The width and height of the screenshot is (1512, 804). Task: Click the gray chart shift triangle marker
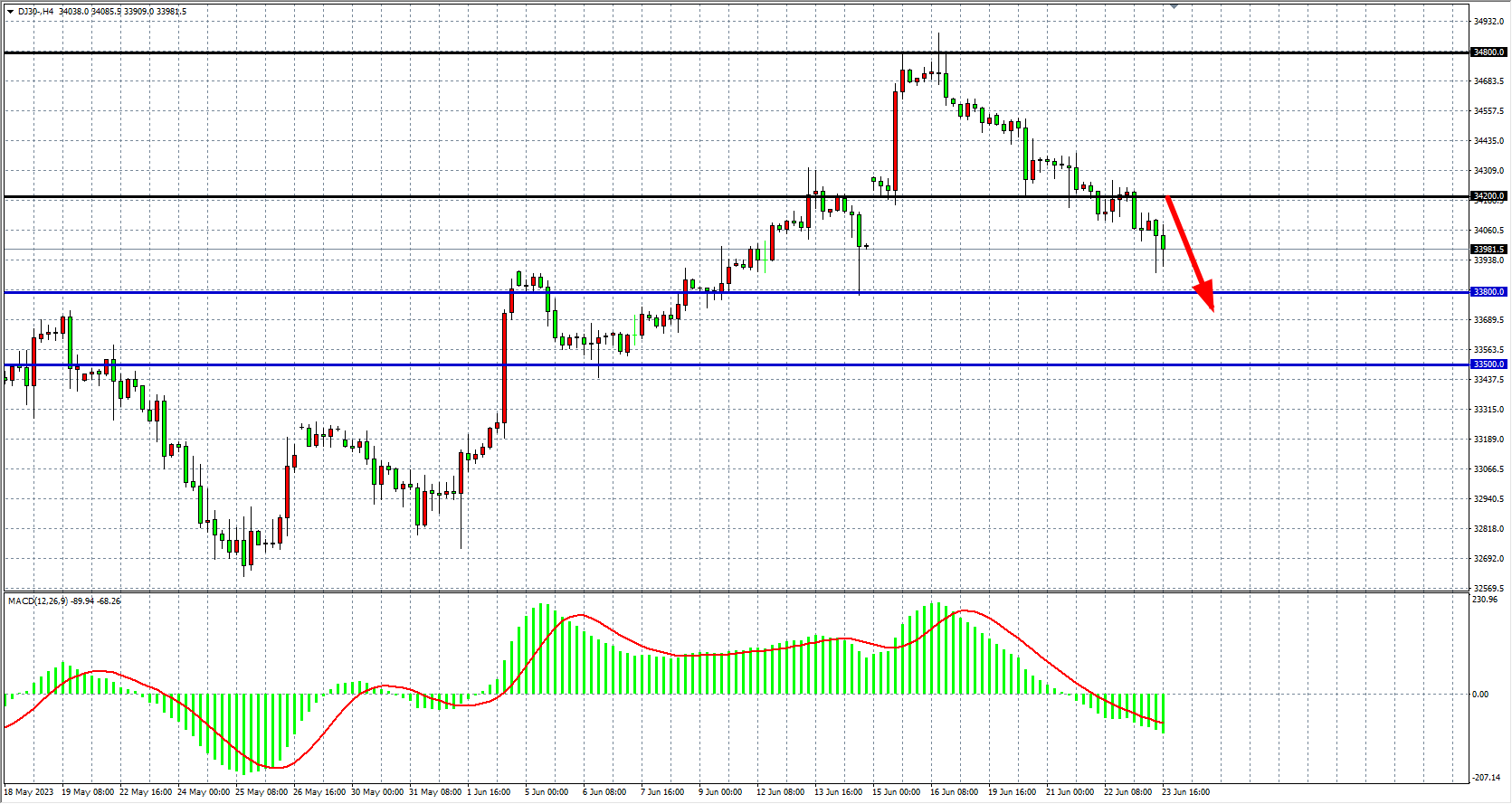coord(1174,6)
